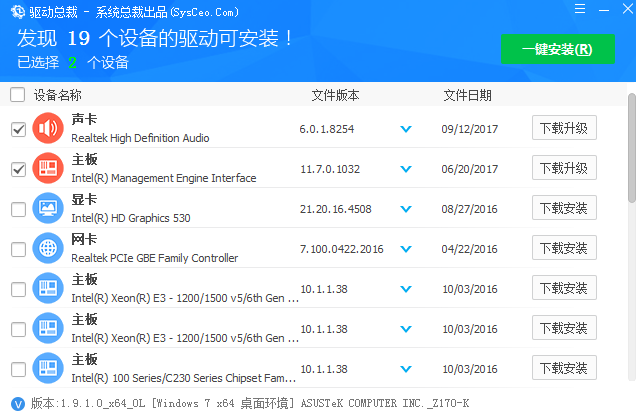This screenshot has height=415, width=636.
Task: Expand version dropdown for 7.100.0422.2016
Action: click(406, 249)
